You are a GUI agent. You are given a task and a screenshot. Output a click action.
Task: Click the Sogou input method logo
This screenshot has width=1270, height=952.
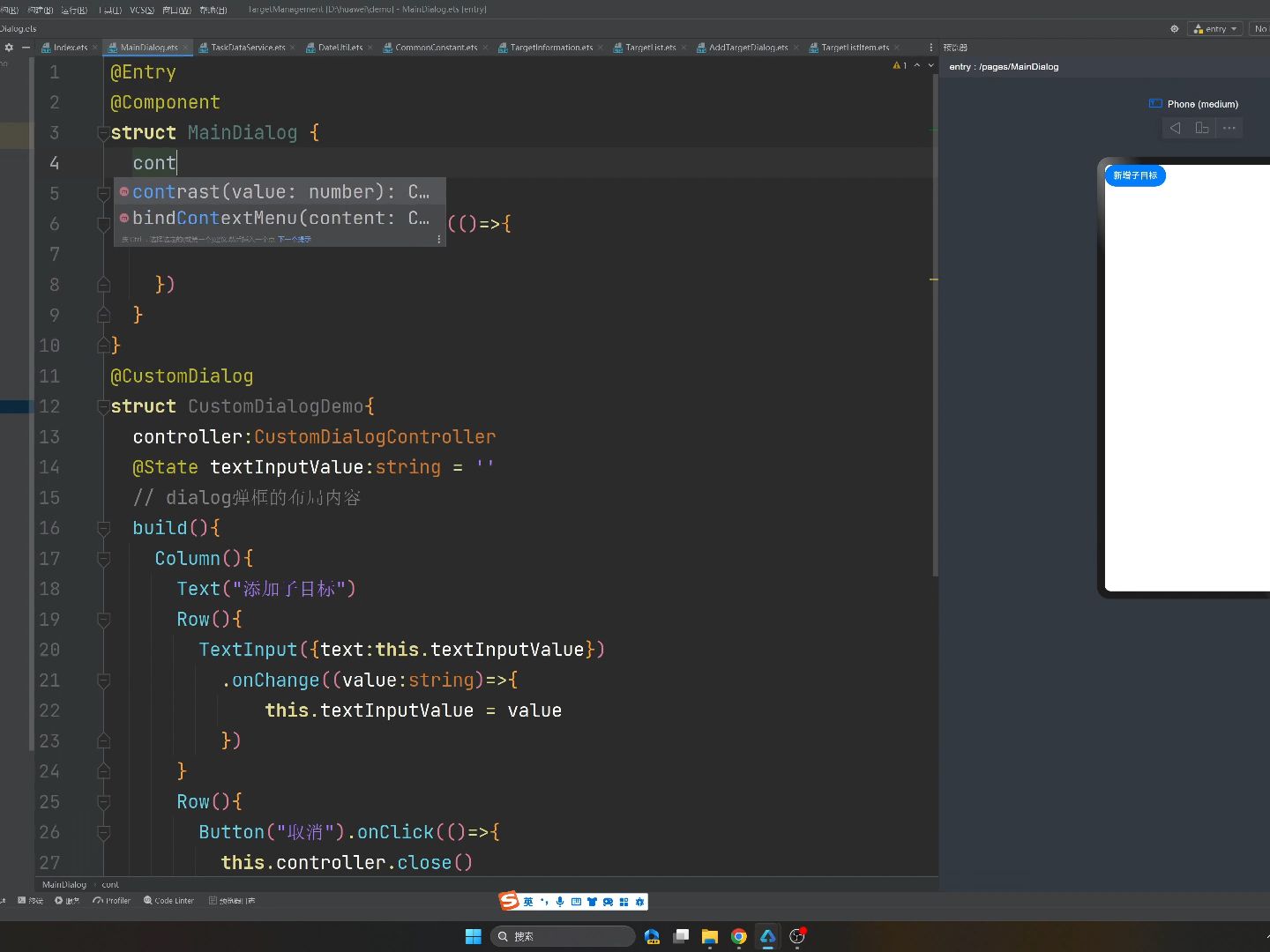tap(509, 901)
